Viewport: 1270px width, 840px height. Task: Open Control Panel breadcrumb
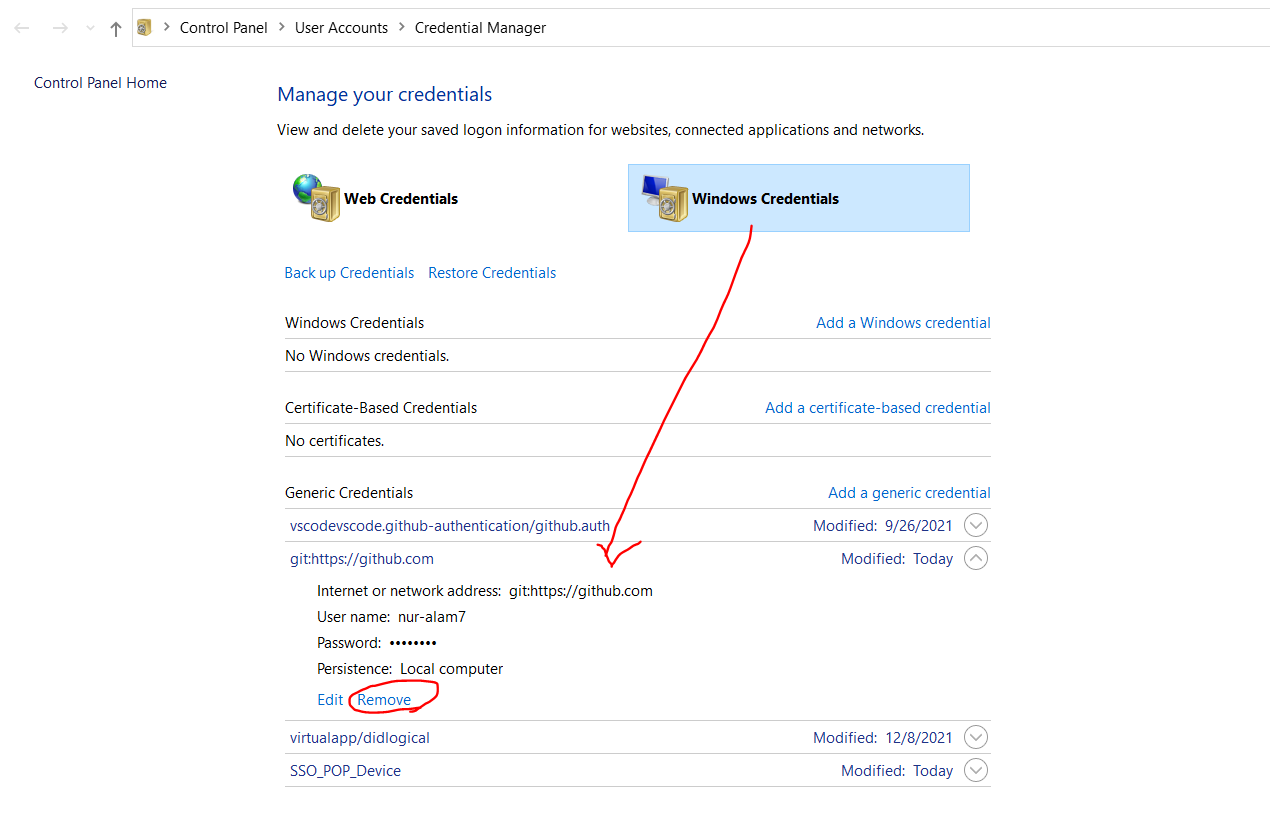coord(224,28)
